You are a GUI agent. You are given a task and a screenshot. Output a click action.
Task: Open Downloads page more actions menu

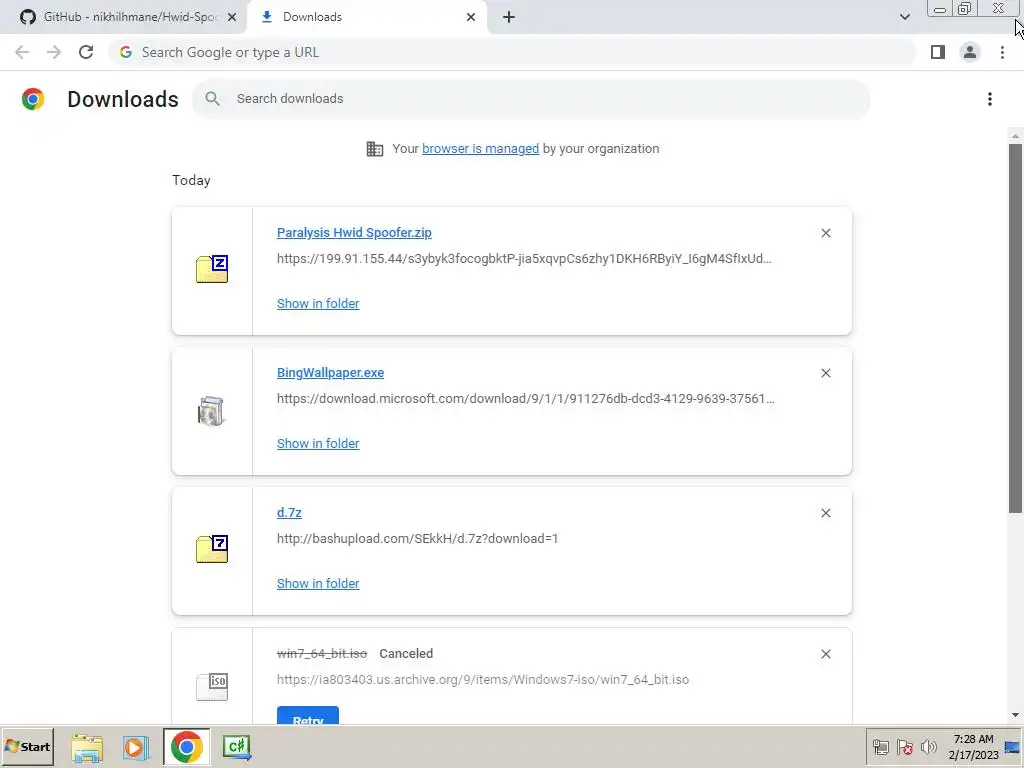pos(989,99)
